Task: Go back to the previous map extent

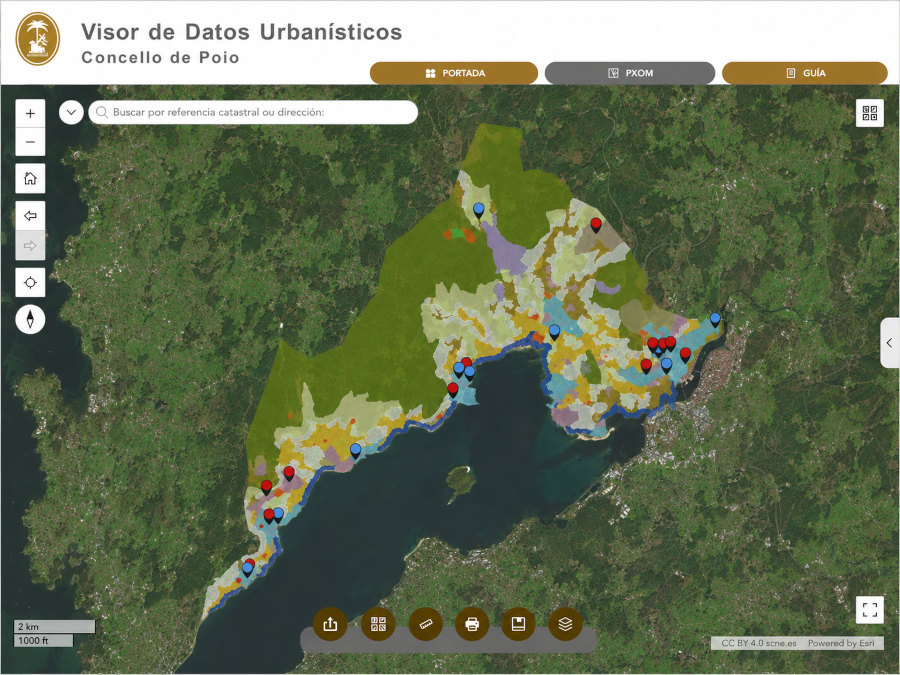Action: (x=30, y=216)
